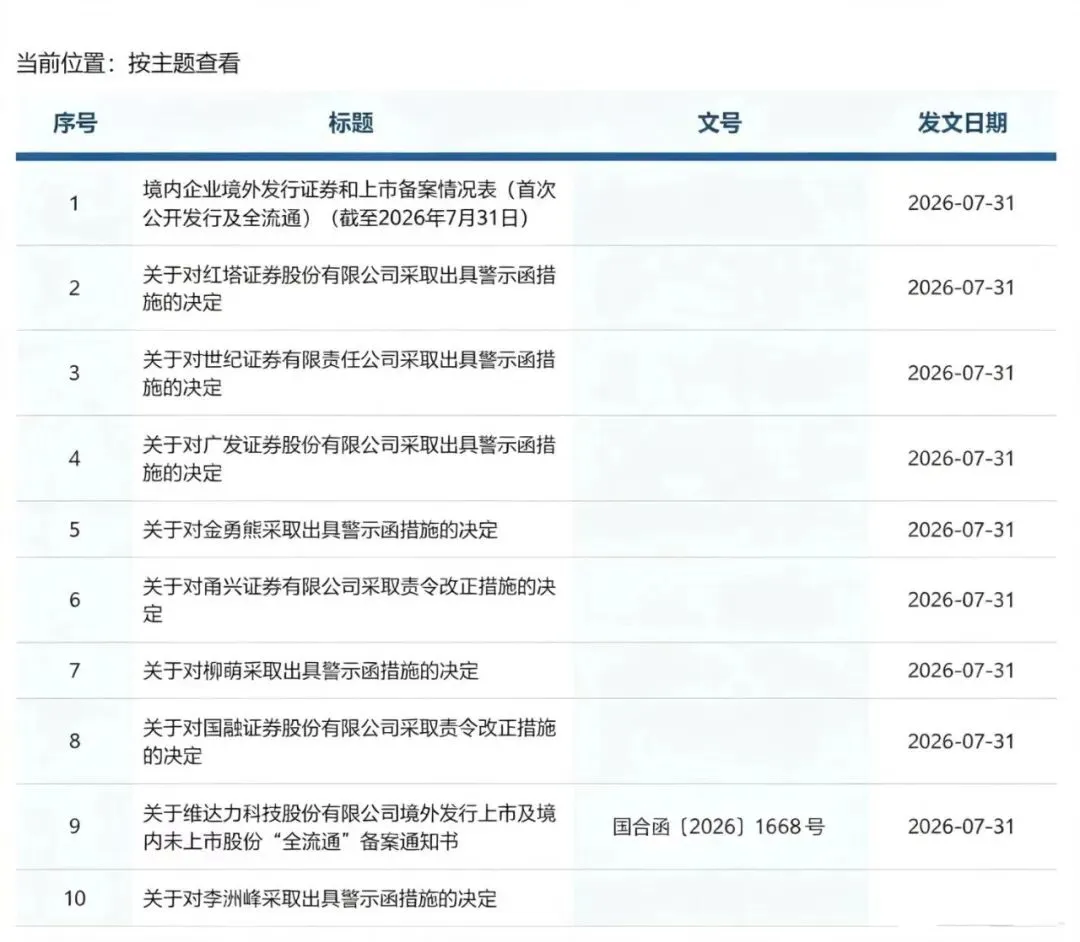
Task: Click the date cell for 维达力科技 row
Action: (962, 826)
